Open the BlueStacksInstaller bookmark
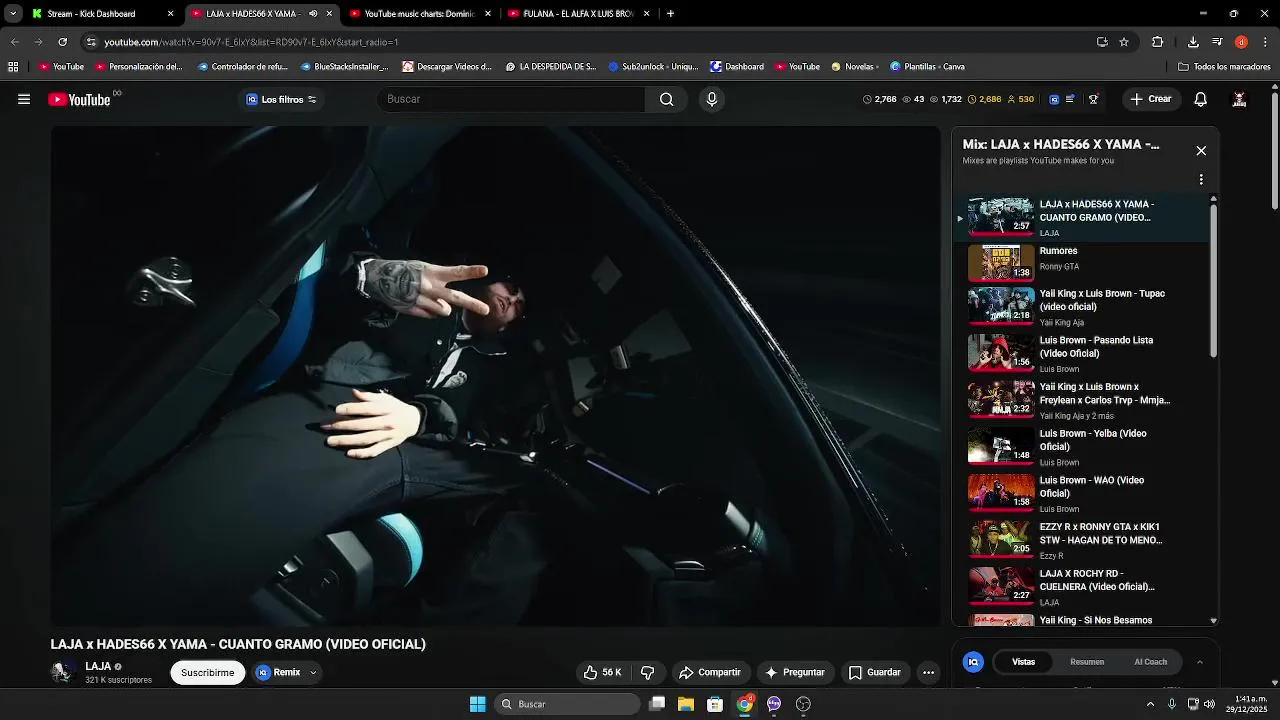Screen dimensions: 1280x720 pos(344,67)
